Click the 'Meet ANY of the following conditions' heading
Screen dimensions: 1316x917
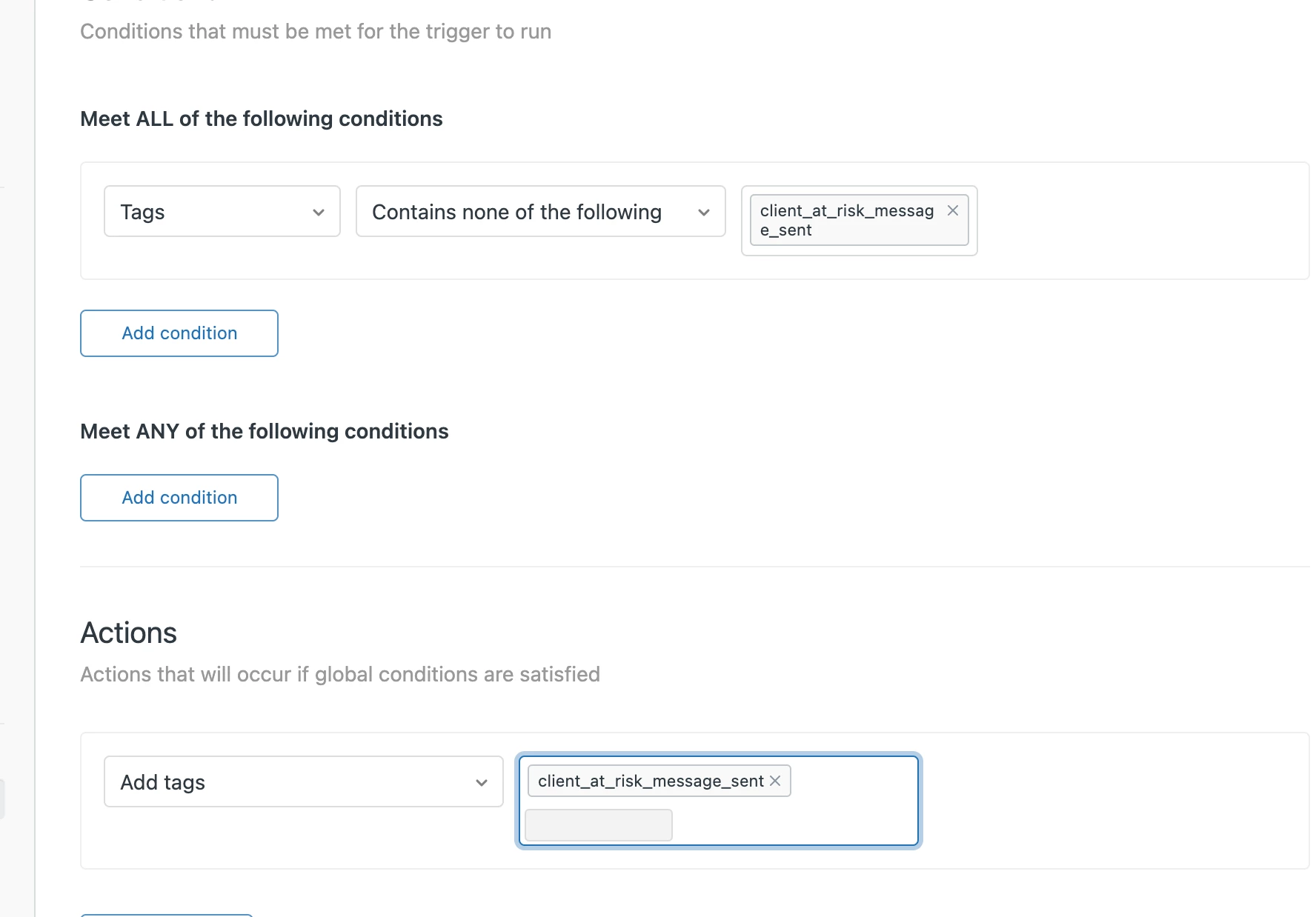(x=264, y=431)
